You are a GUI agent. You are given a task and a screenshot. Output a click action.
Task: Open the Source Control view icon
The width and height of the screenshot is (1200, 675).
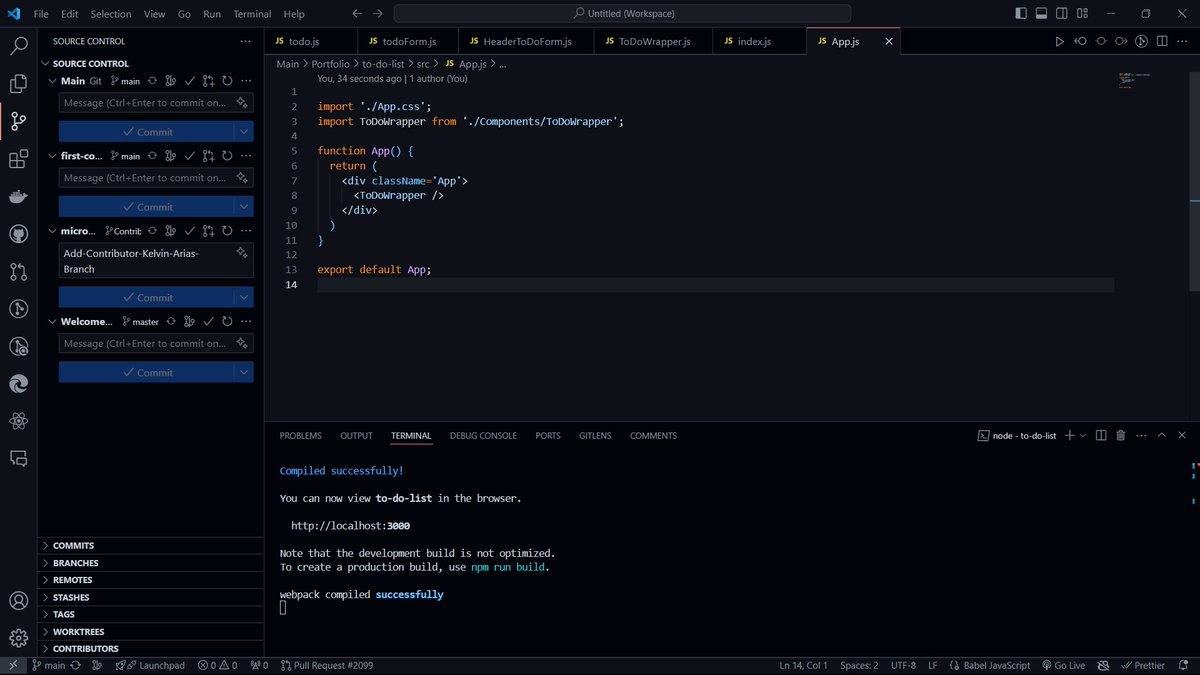[x=18, y=120]
